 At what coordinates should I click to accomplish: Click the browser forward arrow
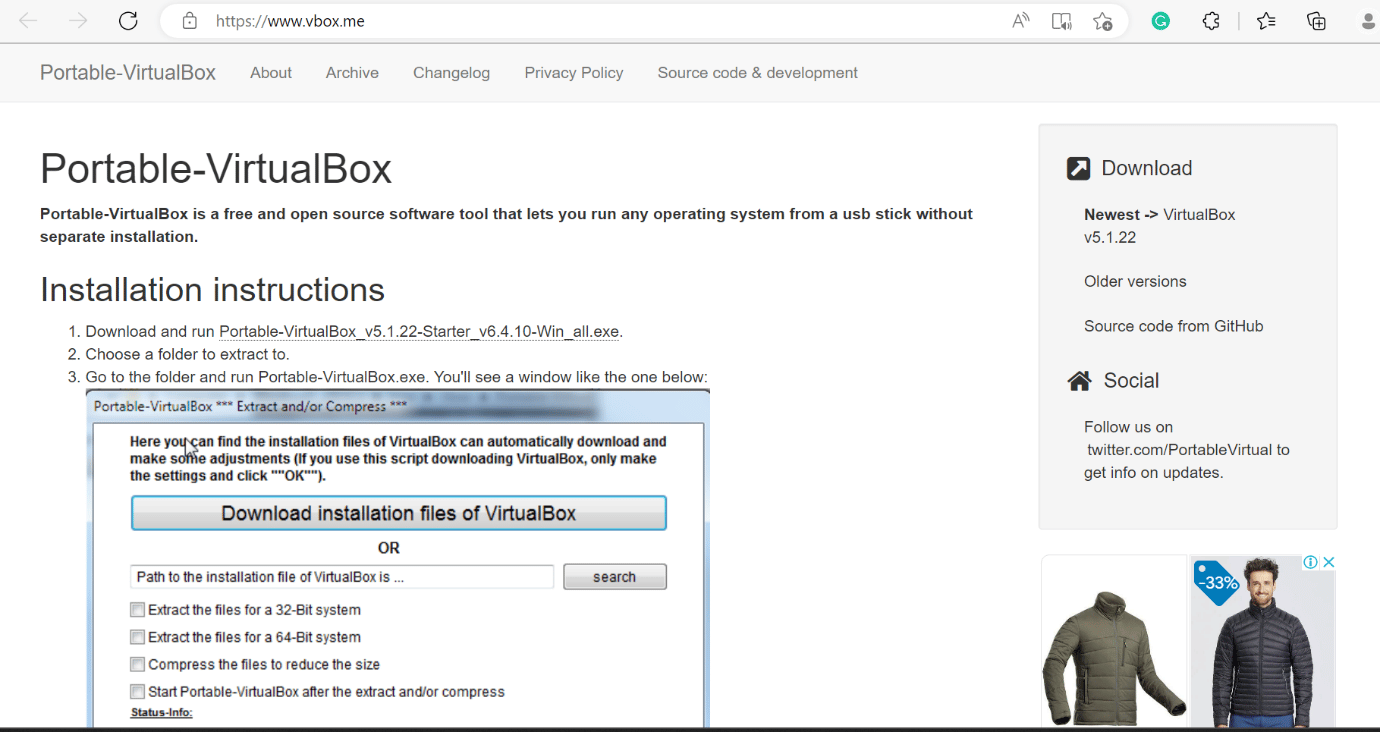point(78,21)
